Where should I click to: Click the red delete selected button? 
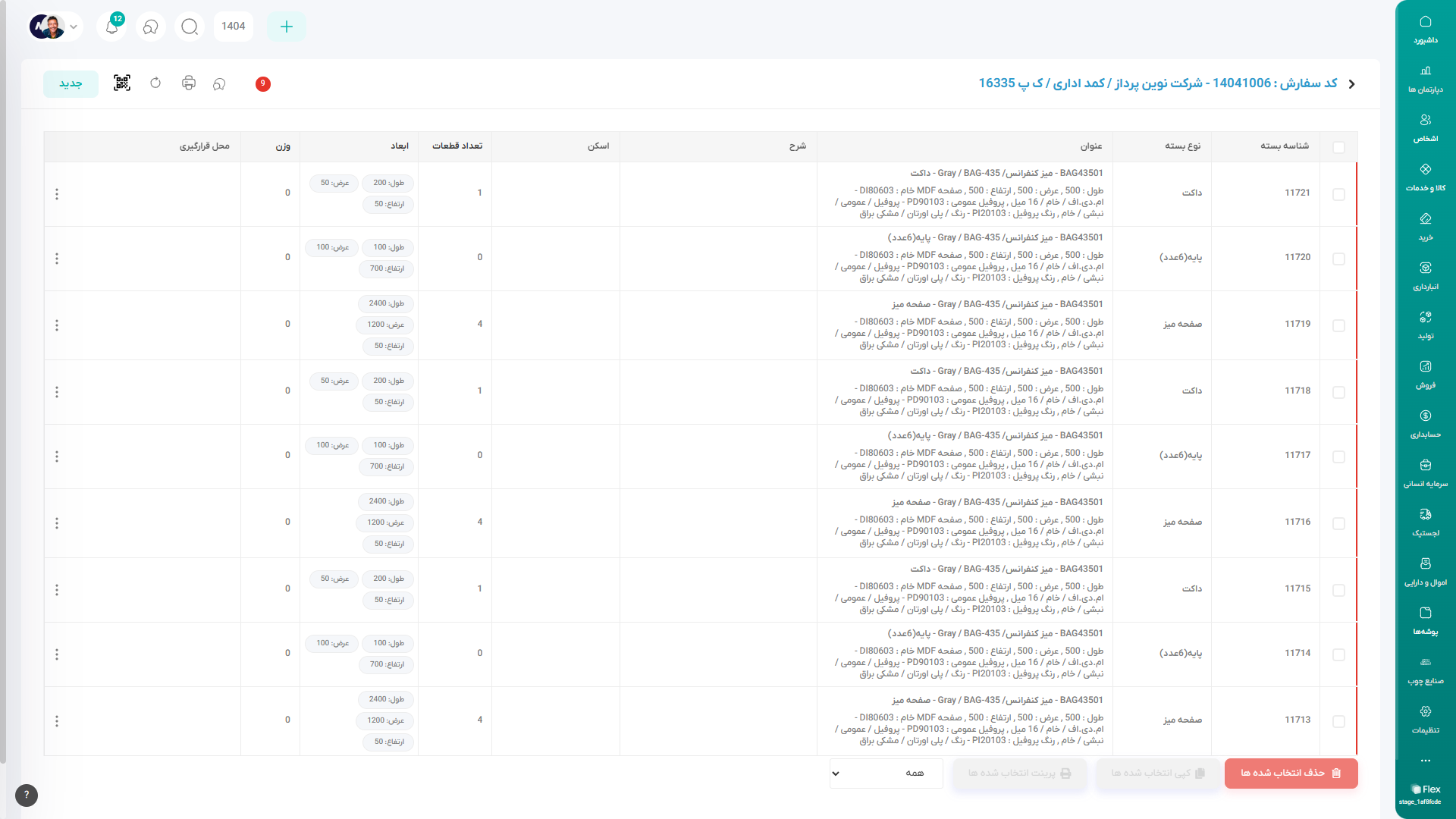1291,773
